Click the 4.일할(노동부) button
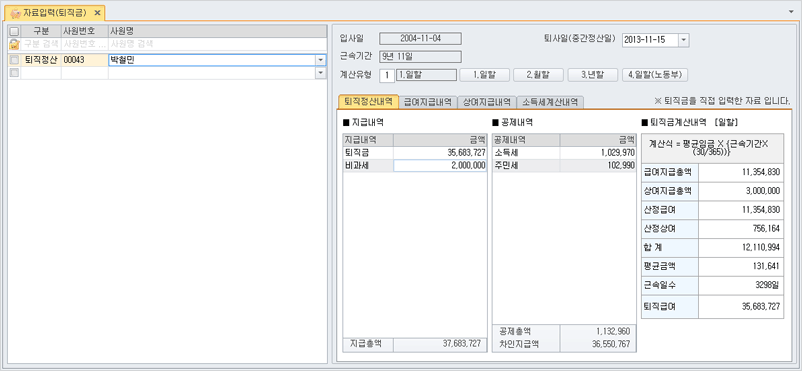Viewport: 802px width, 371px height. click(x=655, y=75)
